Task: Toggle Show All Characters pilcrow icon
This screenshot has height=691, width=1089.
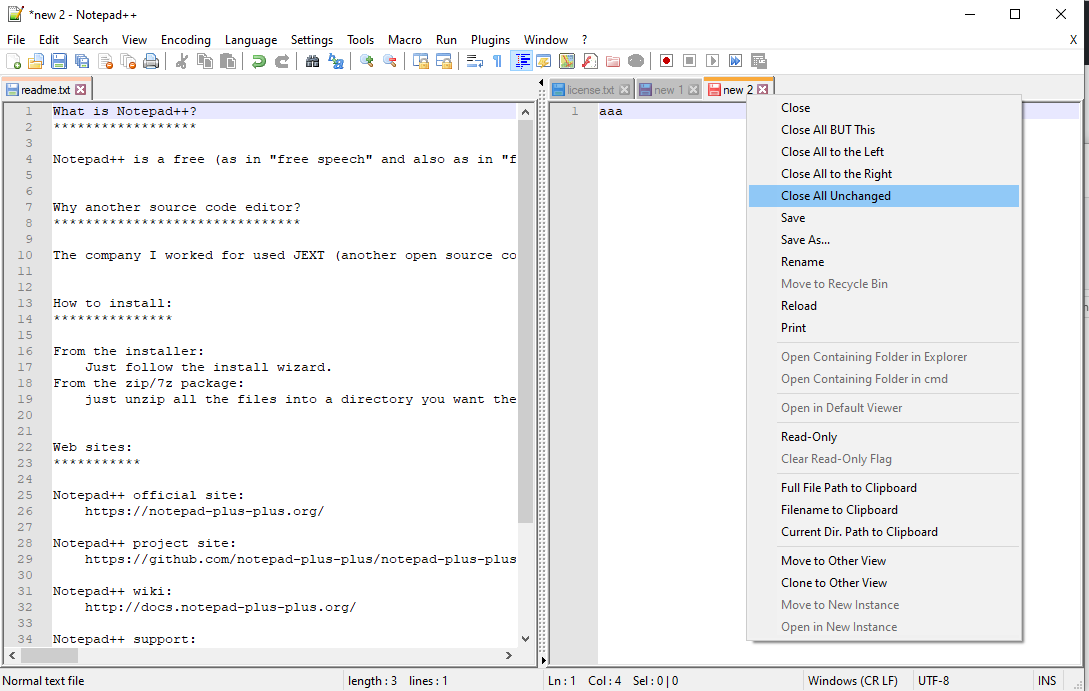Action: pyautogui.click(x=497, y=61)
